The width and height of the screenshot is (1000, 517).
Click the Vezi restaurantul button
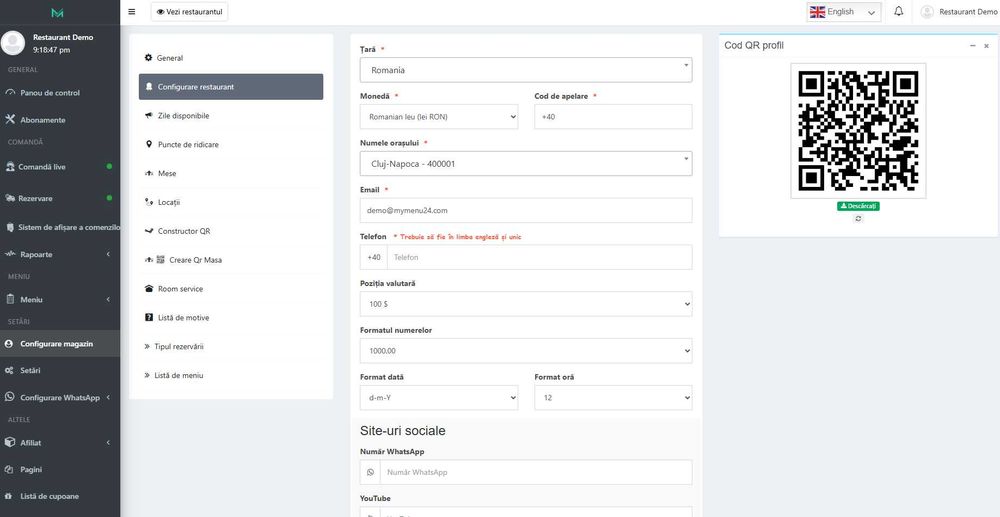point(189,12)
